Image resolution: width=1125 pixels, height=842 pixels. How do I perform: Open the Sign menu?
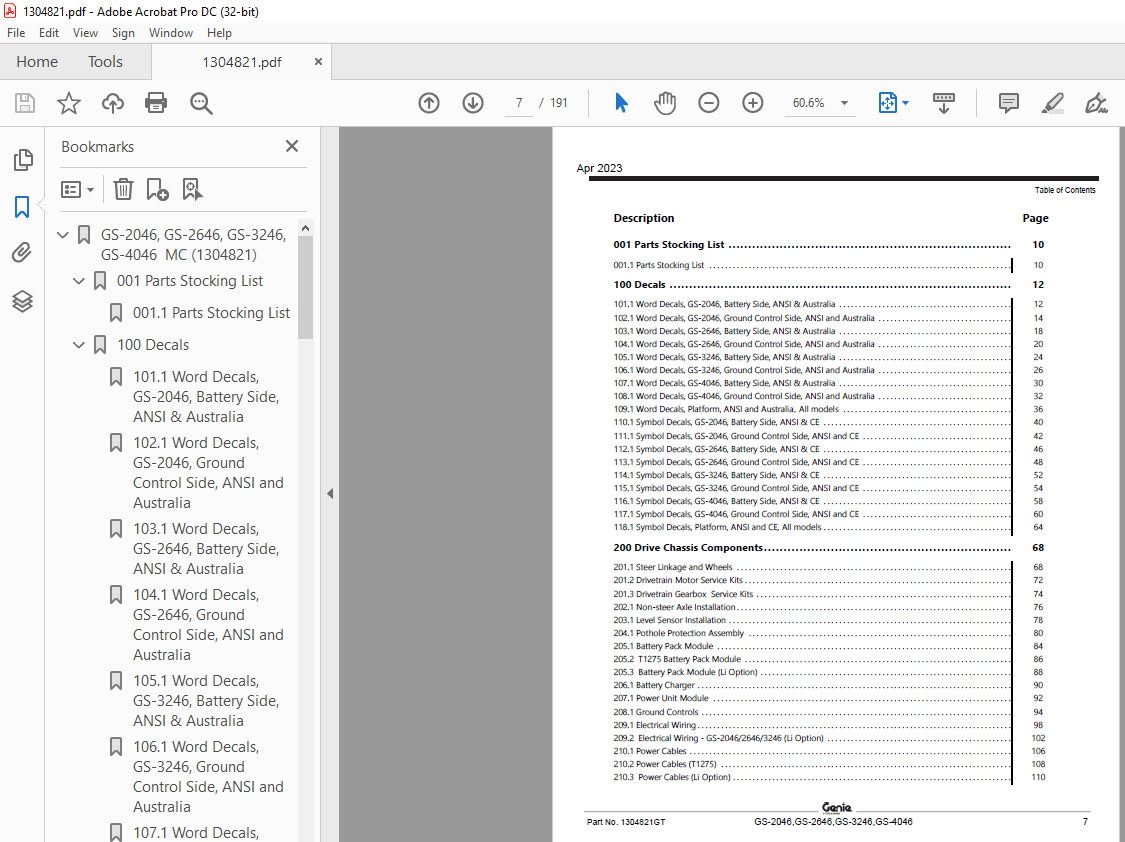pos(123,33)
